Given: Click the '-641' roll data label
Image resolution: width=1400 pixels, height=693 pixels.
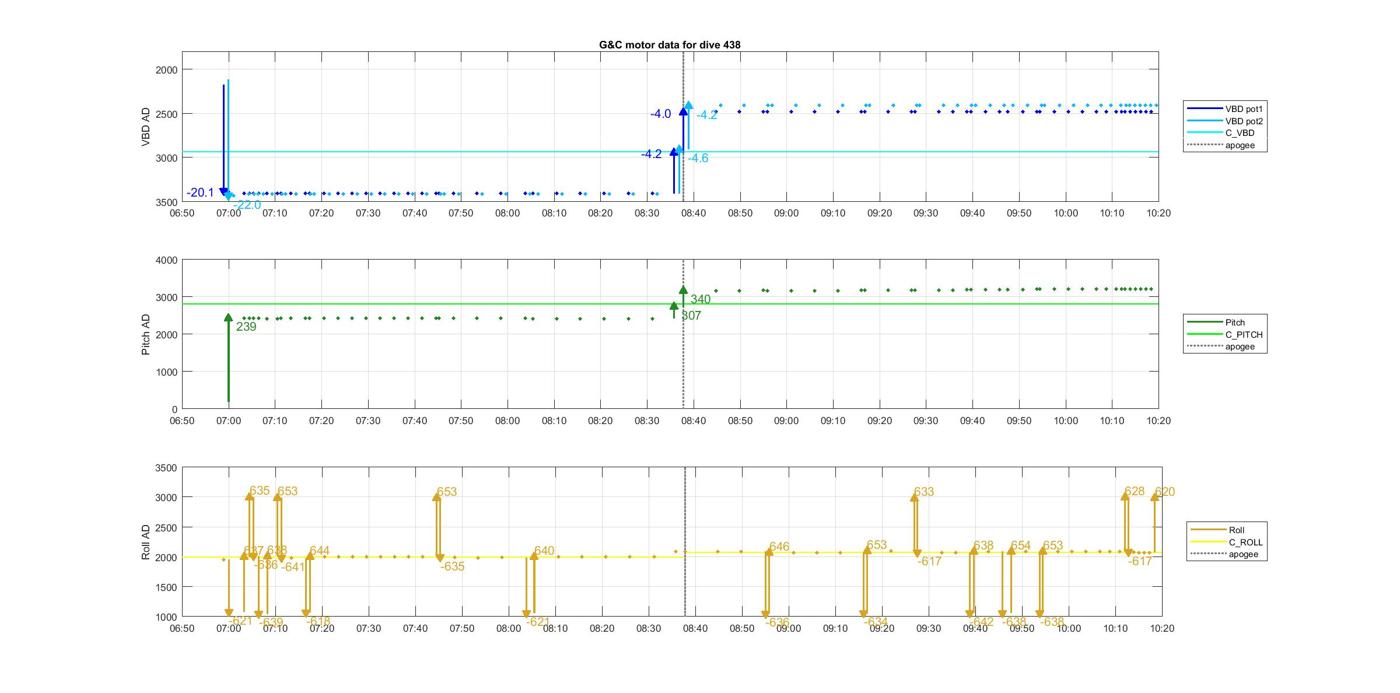Looking at the screenshot, I should 293,567.
